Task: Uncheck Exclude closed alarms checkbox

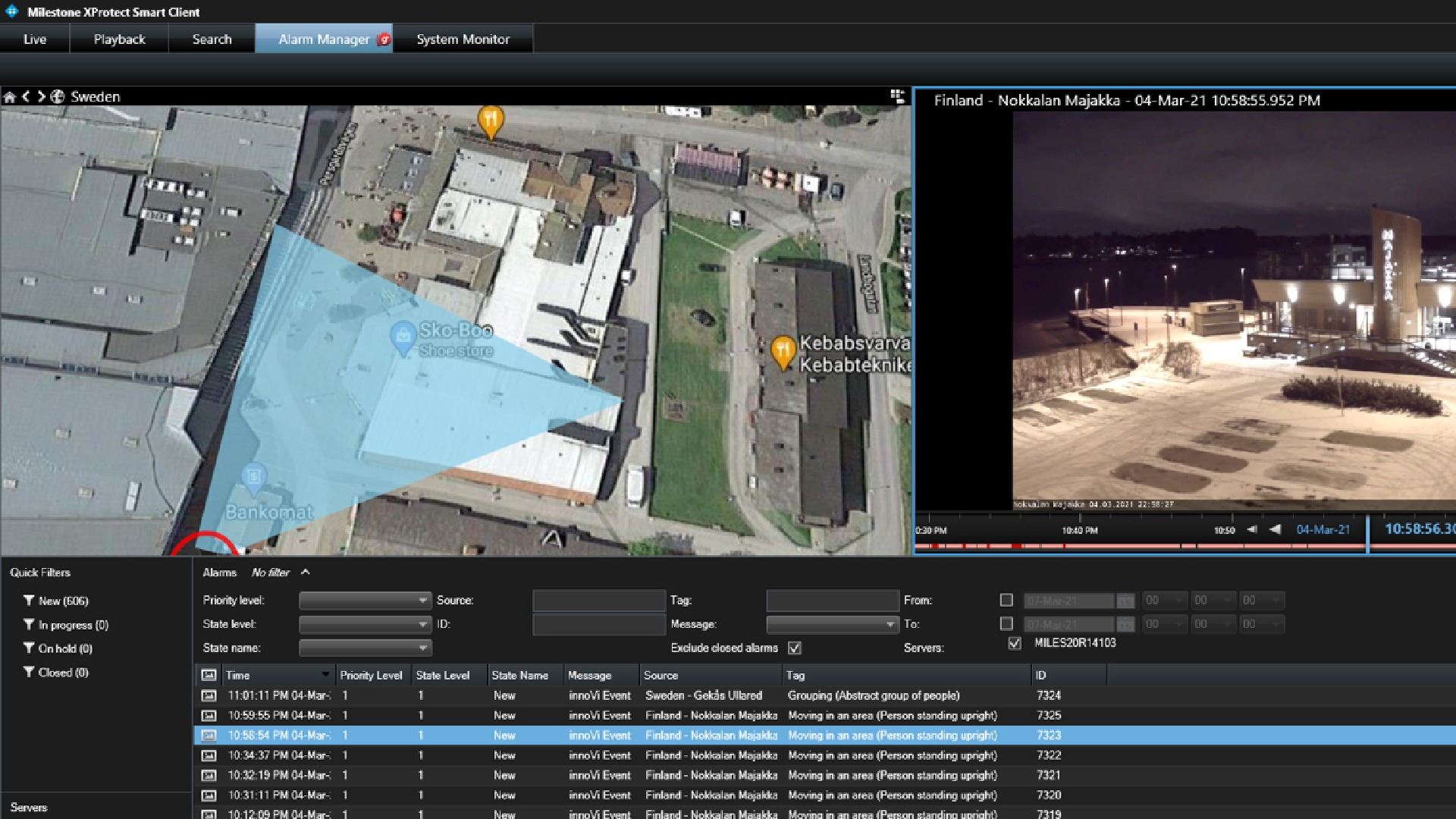Action: tap(795, 648)
